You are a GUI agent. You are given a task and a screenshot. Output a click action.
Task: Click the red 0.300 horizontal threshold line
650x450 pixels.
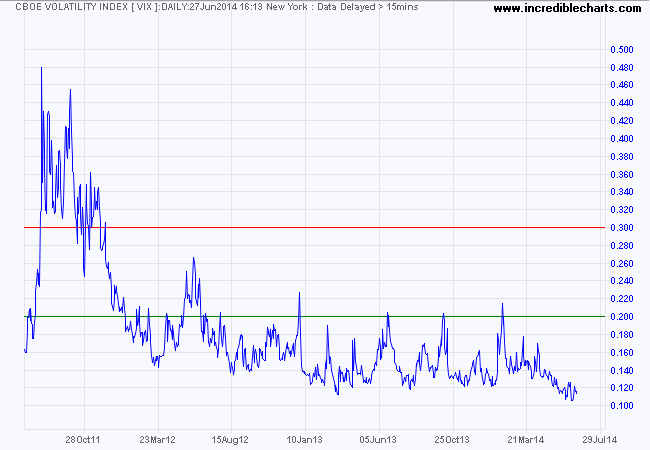pyautogui.click(x=315, y=227)
